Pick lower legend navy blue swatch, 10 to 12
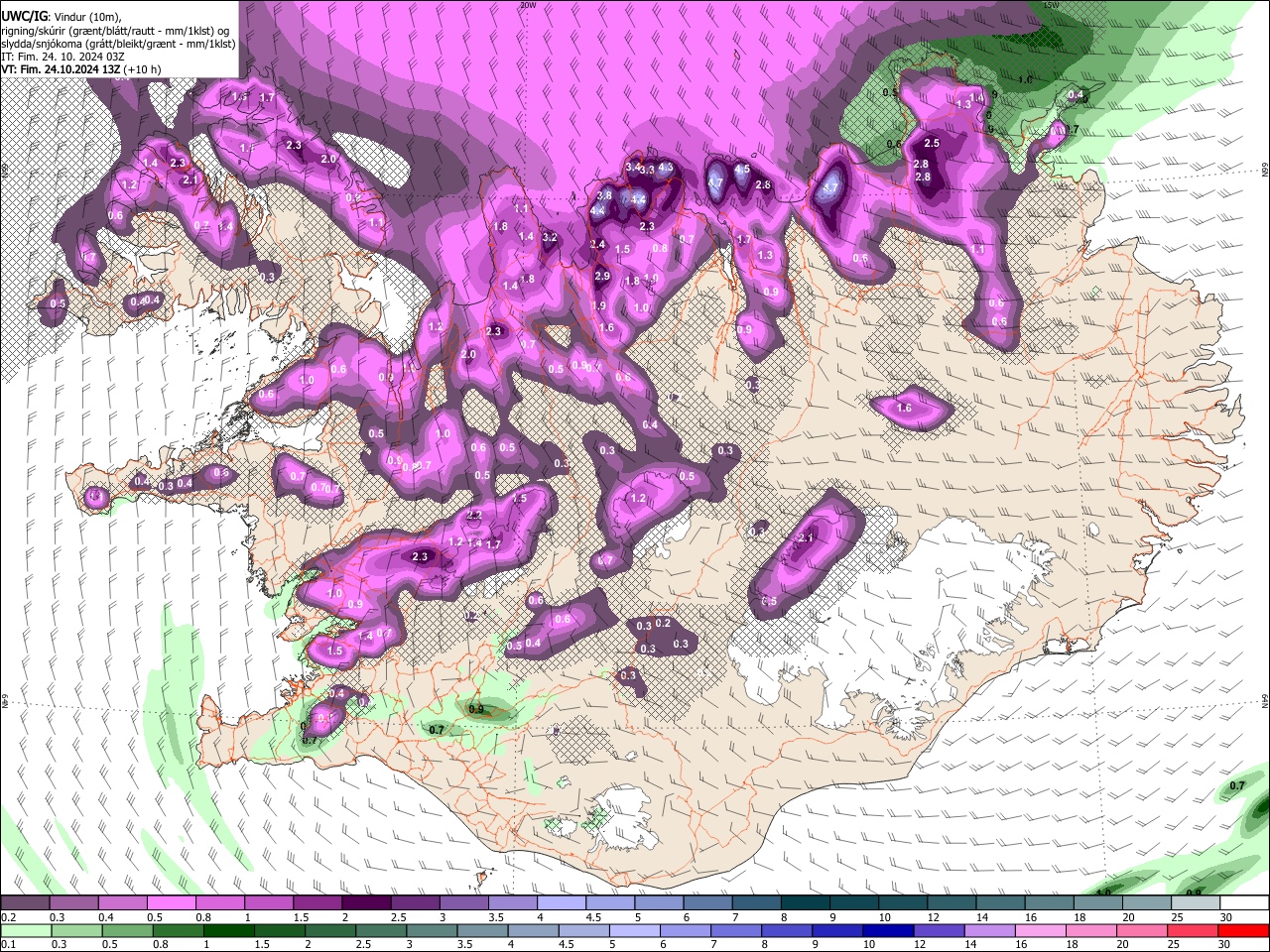Screen dimensions: 1270x952 pyautogui.click(x=888, y=930)
